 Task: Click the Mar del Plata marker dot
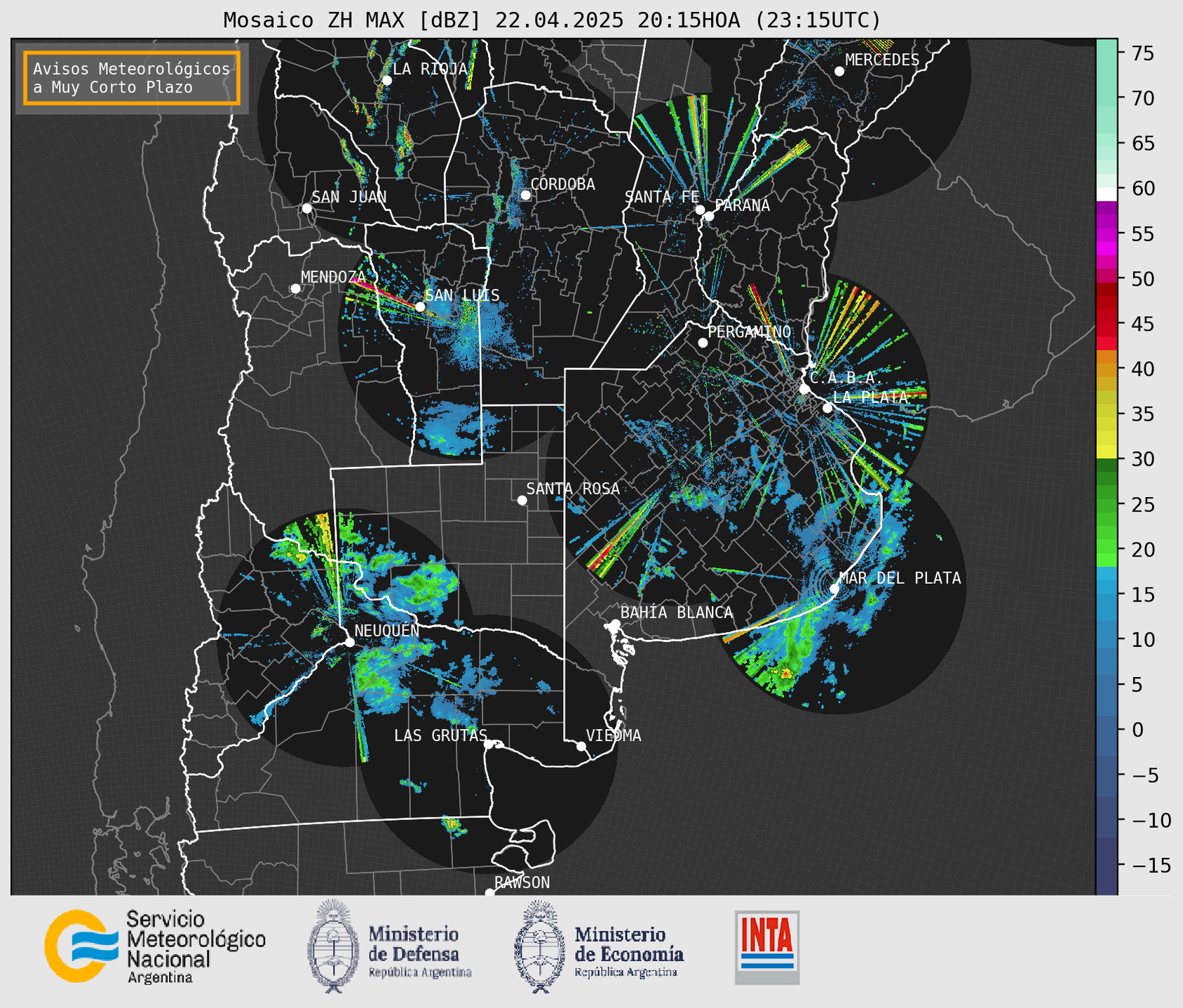click(834, 588)
